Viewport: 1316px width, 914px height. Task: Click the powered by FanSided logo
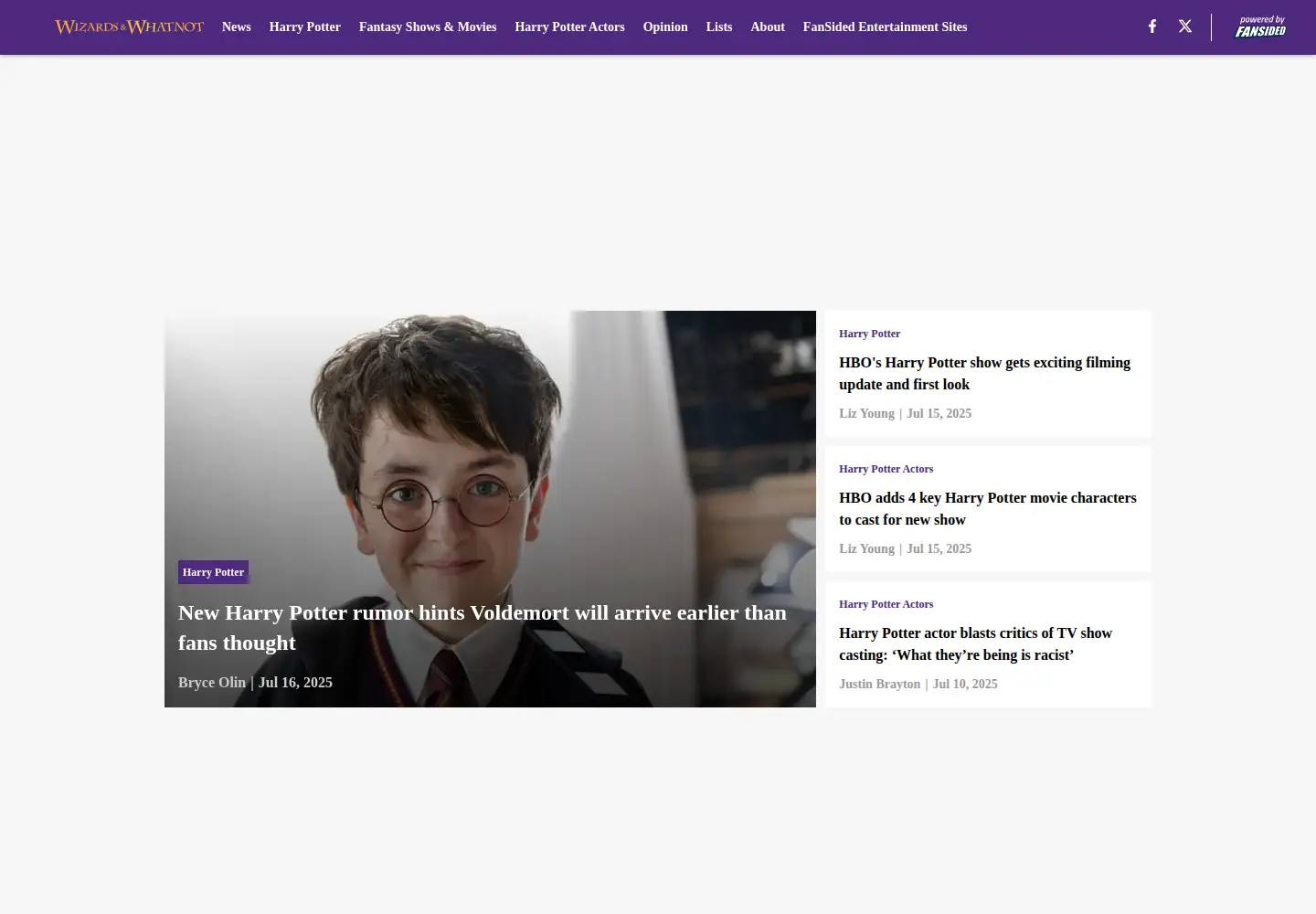tap(1260, 27)
